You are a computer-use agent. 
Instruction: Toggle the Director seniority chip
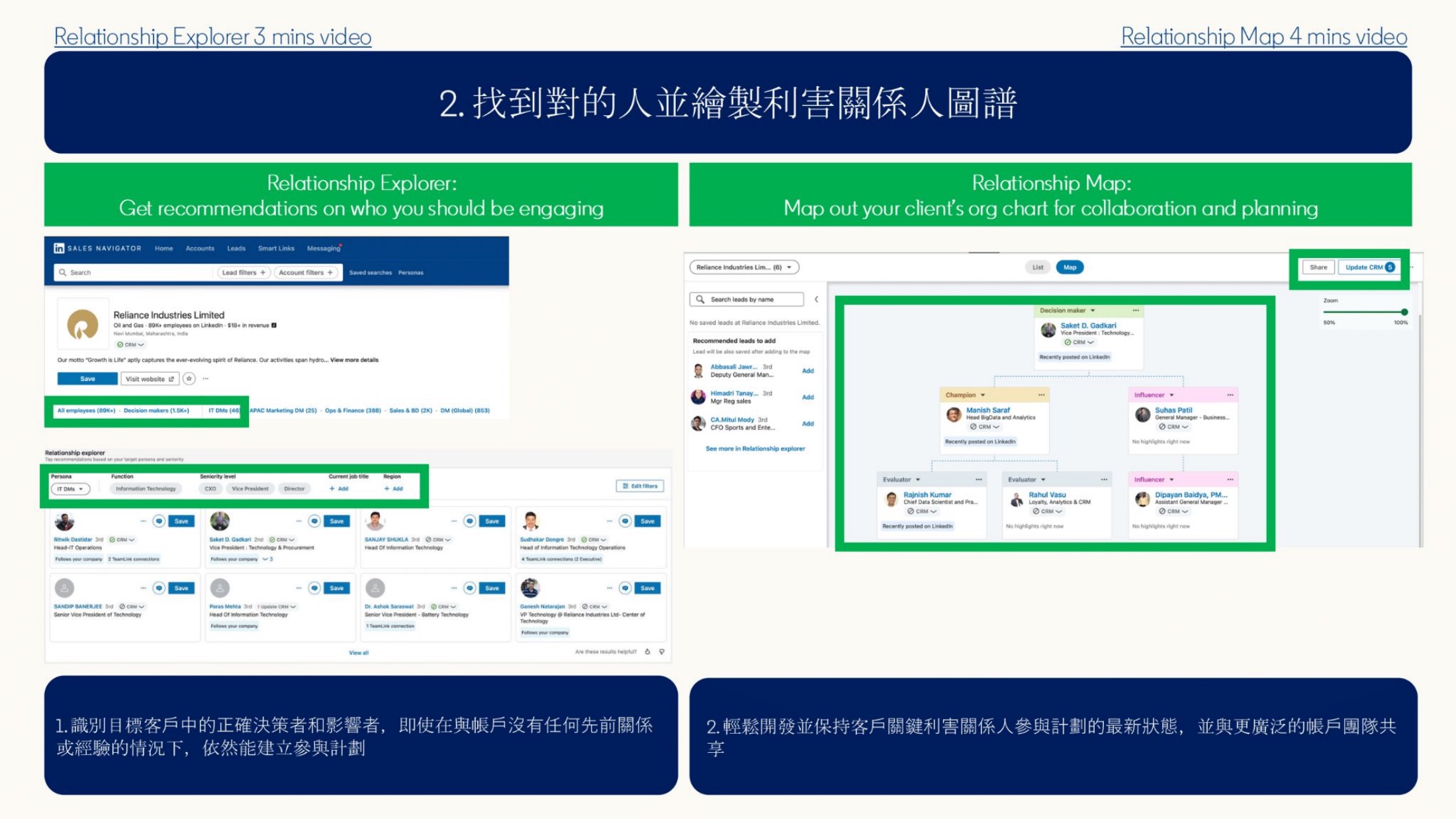point(295,489)
